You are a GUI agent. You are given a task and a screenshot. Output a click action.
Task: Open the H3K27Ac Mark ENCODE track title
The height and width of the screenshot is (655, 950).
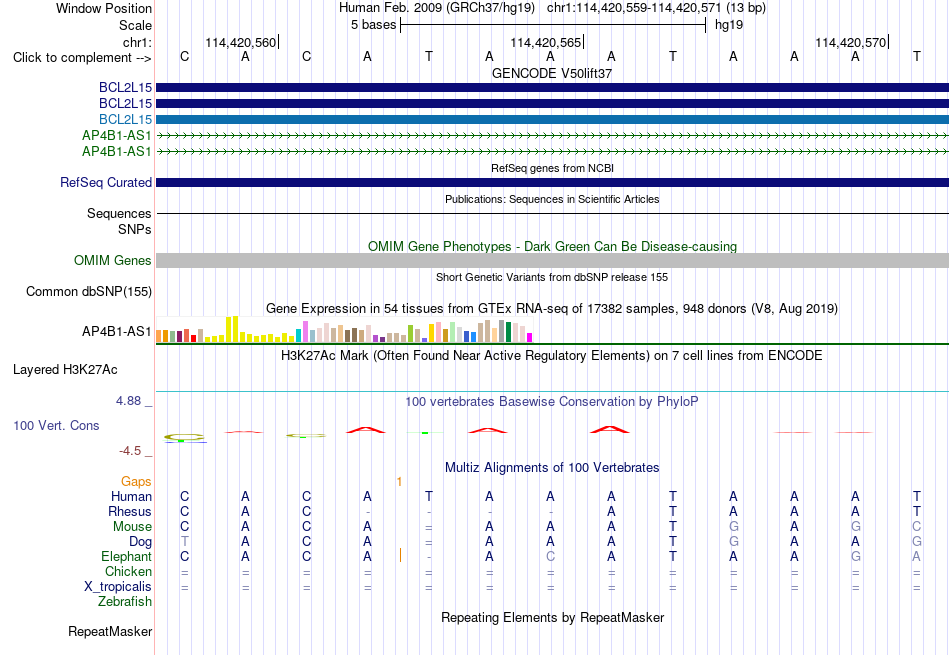(x=552, y=356)
